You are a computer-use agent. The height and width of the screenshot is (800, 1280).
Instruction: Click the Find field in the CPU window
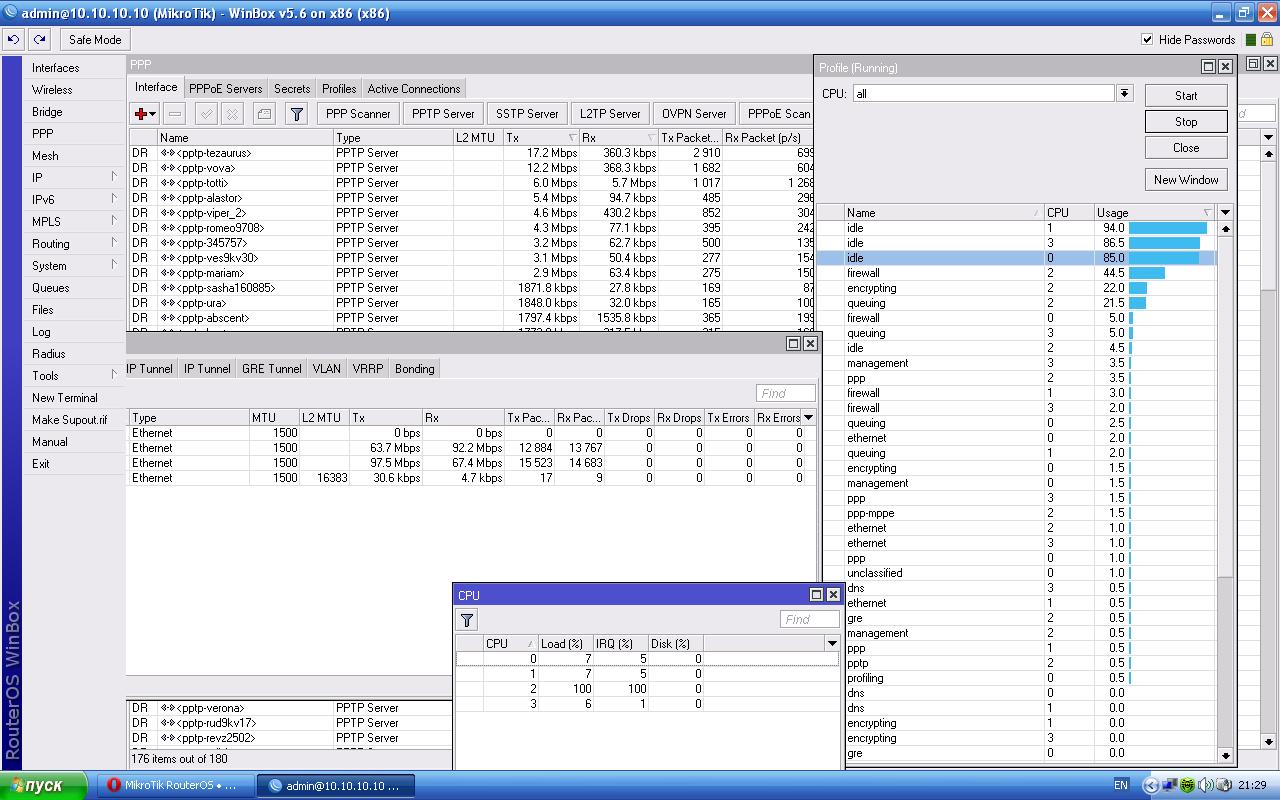(809, 619)
